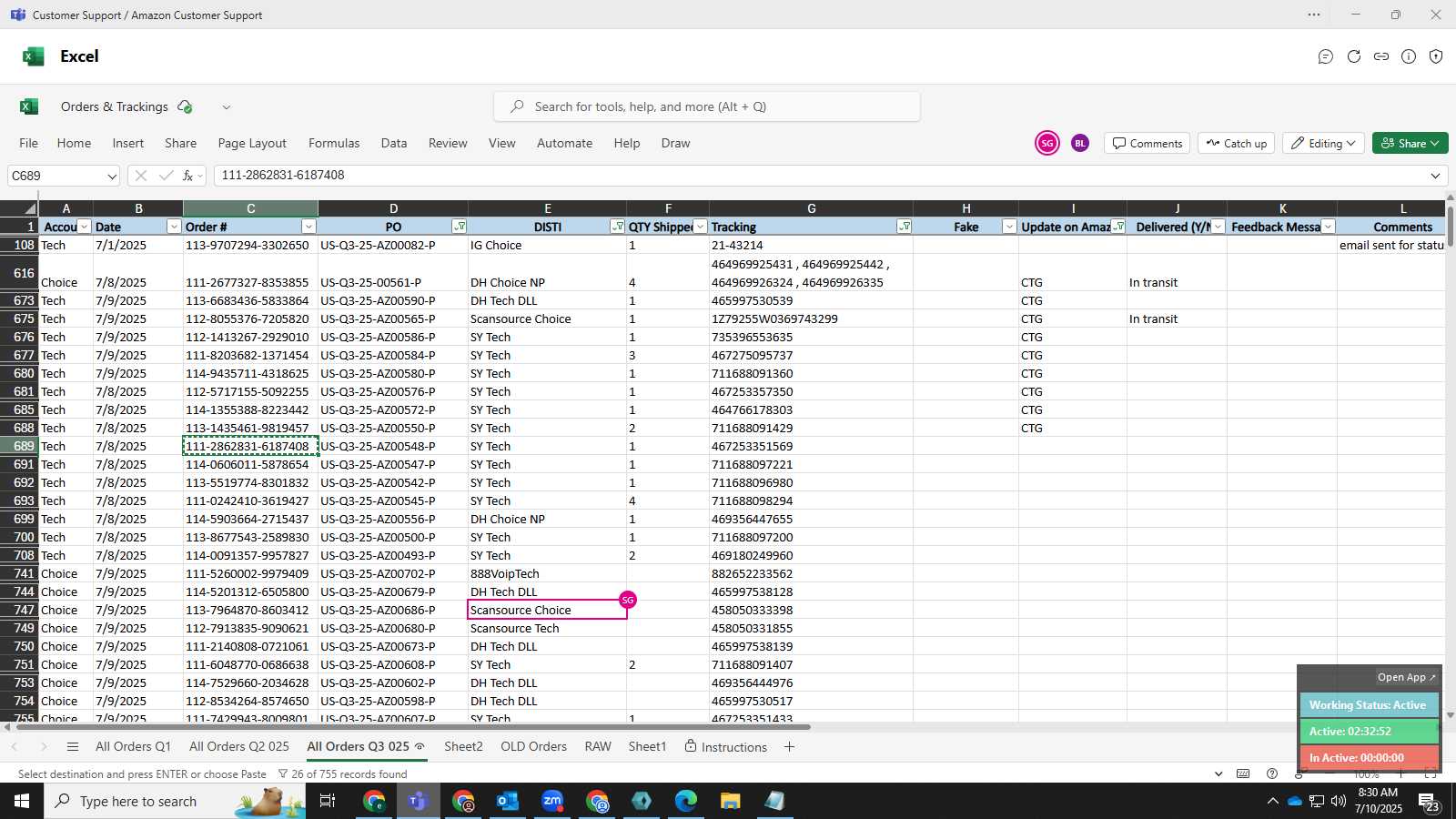Image resolution: width=1456 pixels, height=819 pixels.
Task: Click the formula bar input
Action: (x=819, y=176)
